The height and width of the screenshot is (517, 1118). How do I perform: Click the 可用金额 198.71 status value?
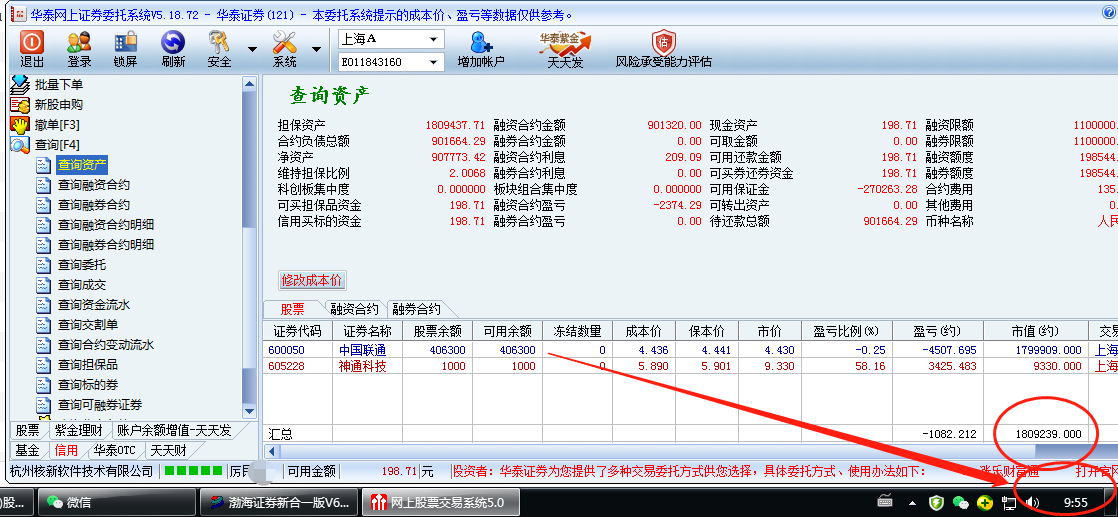point(399,471)
